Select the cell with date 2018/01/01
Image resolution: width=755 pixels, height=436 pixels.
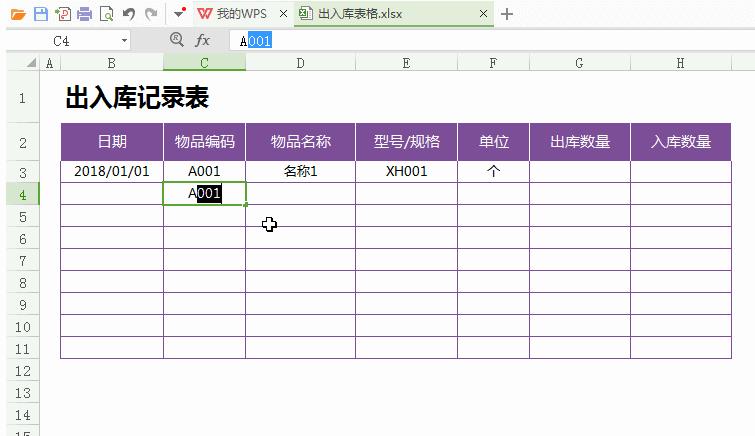(x=112, y=172)
